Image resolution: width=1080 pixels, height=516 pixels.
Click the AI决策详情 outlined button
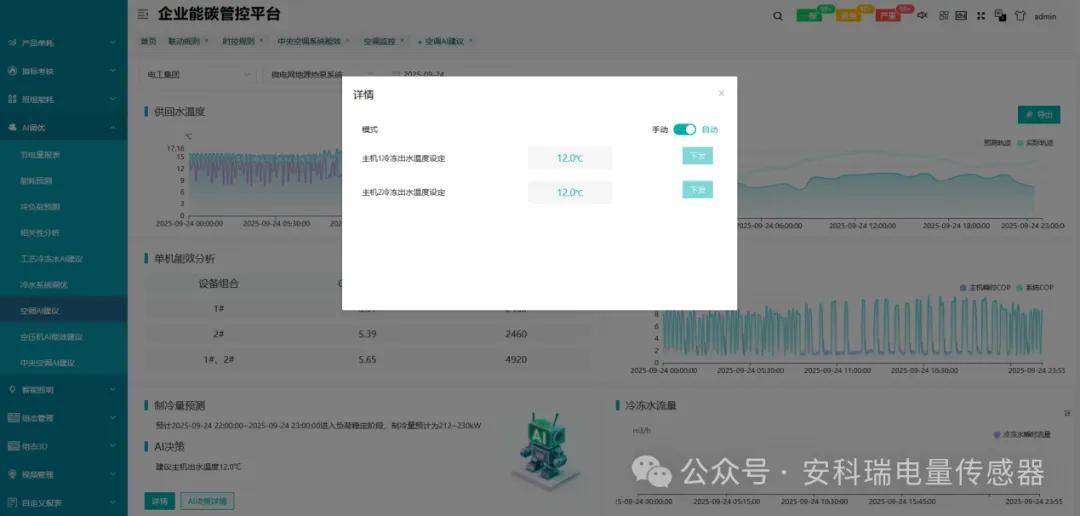click(x=207, y=501)
